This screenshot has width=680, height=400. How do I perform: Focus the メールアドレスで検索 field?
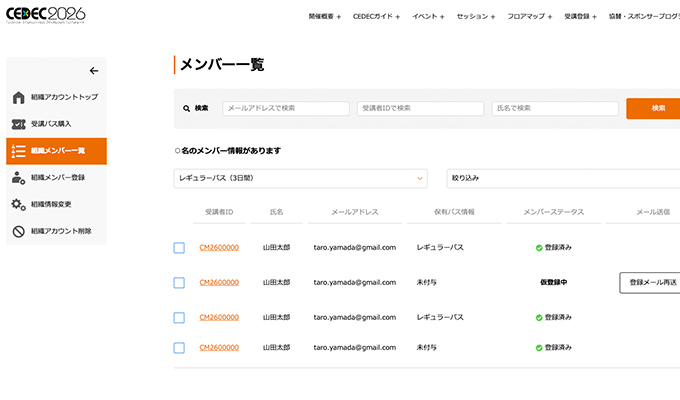(286, 108)
